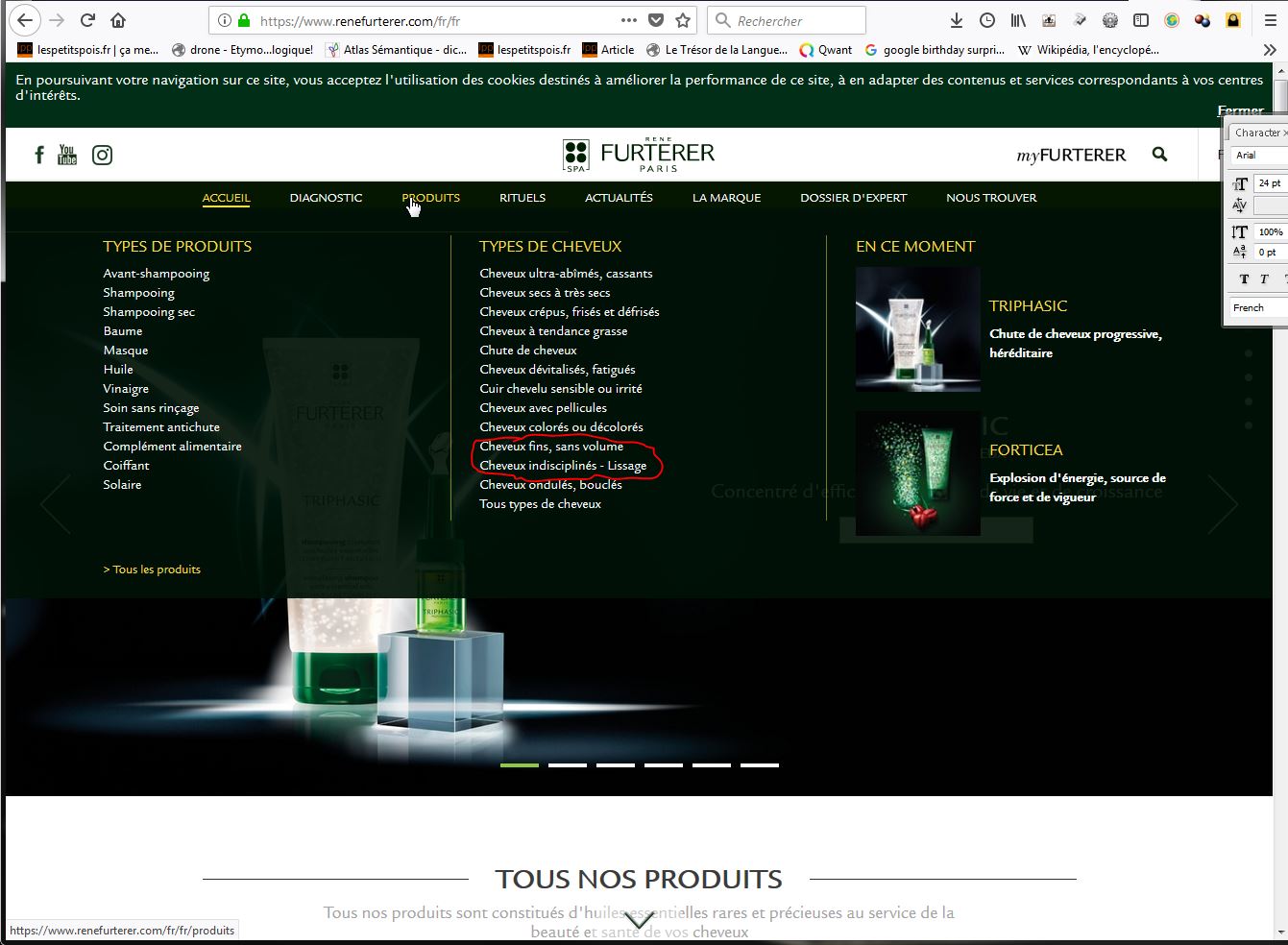Image resolution: width=1288 pixels, height=945 pixels.
Task: Open the Firefox library icon
Action: [1018, 20]
